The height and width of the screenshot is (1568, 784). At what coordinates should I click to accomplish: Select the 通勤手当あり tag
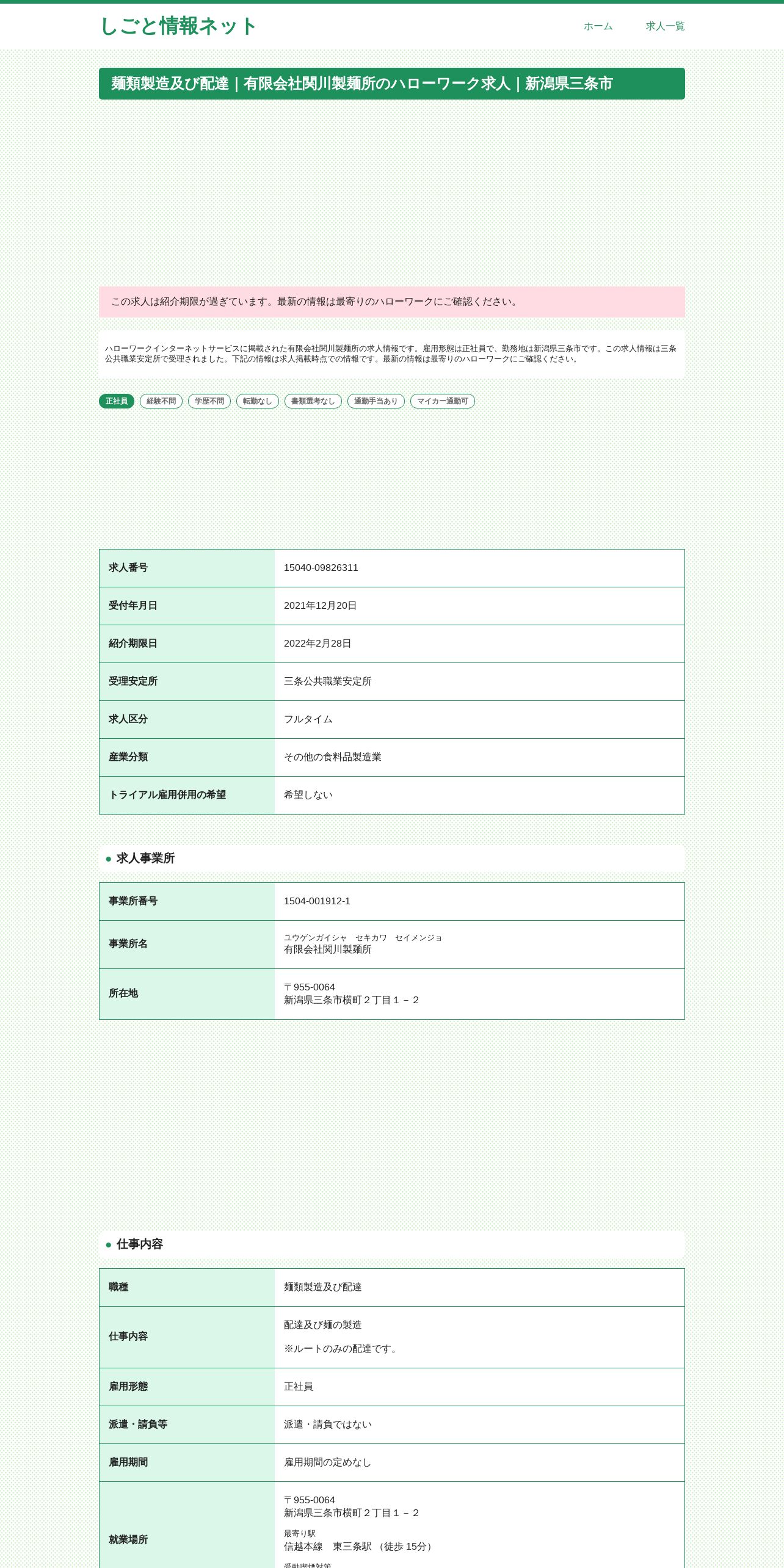point(376,401)
